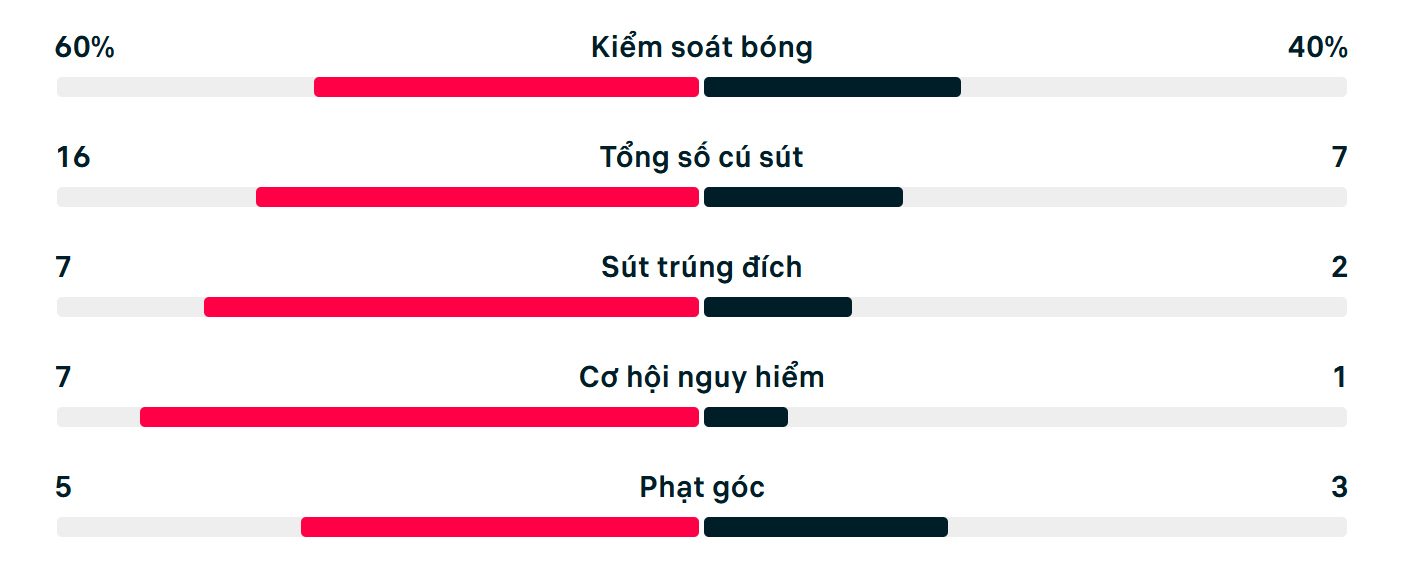Click the total shots value 16
Screen dimensions: 1406x569
coord(73,157)
